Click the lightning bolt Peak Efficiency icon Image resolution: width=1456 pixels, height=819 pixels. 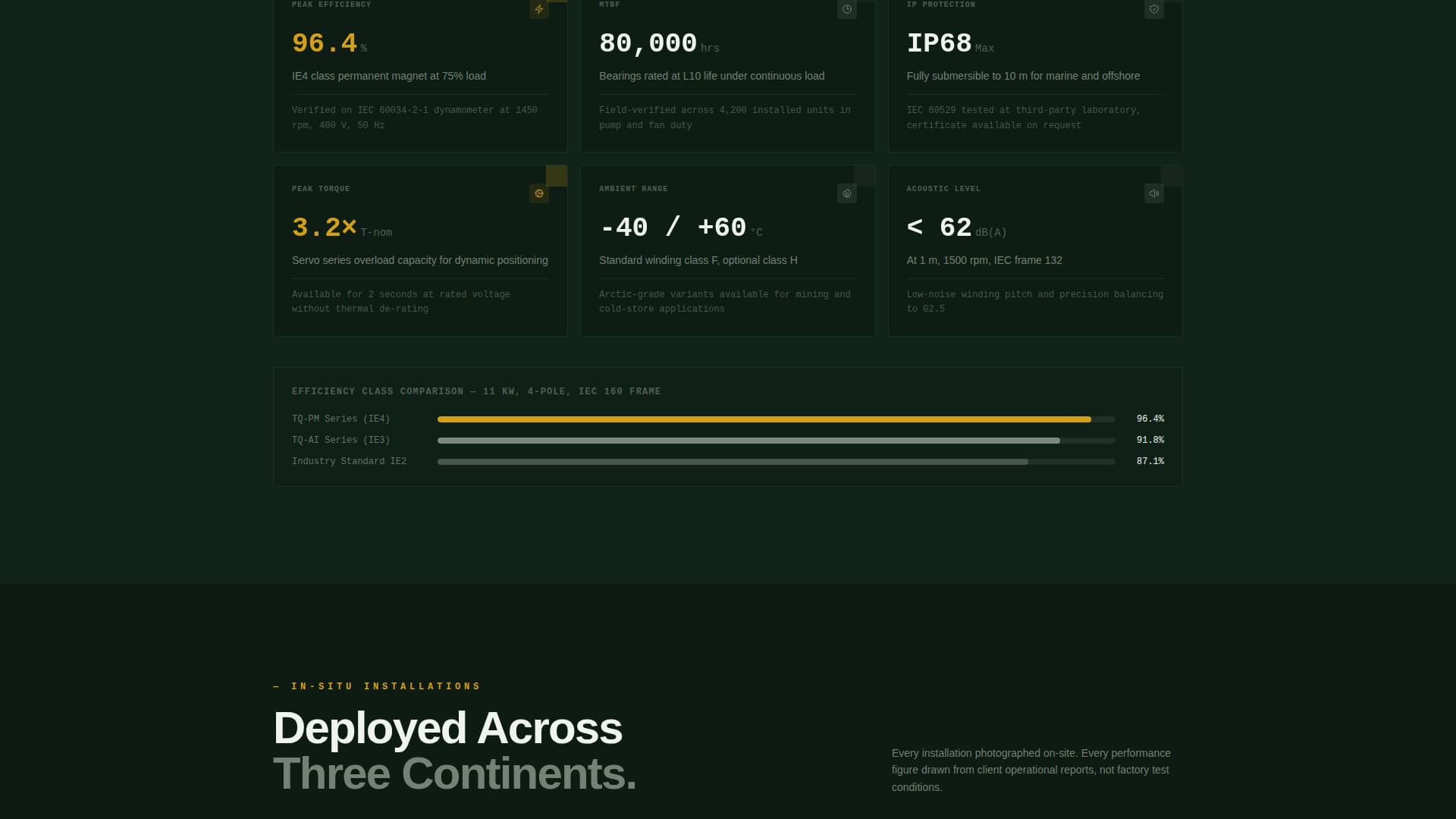(538, 9)
